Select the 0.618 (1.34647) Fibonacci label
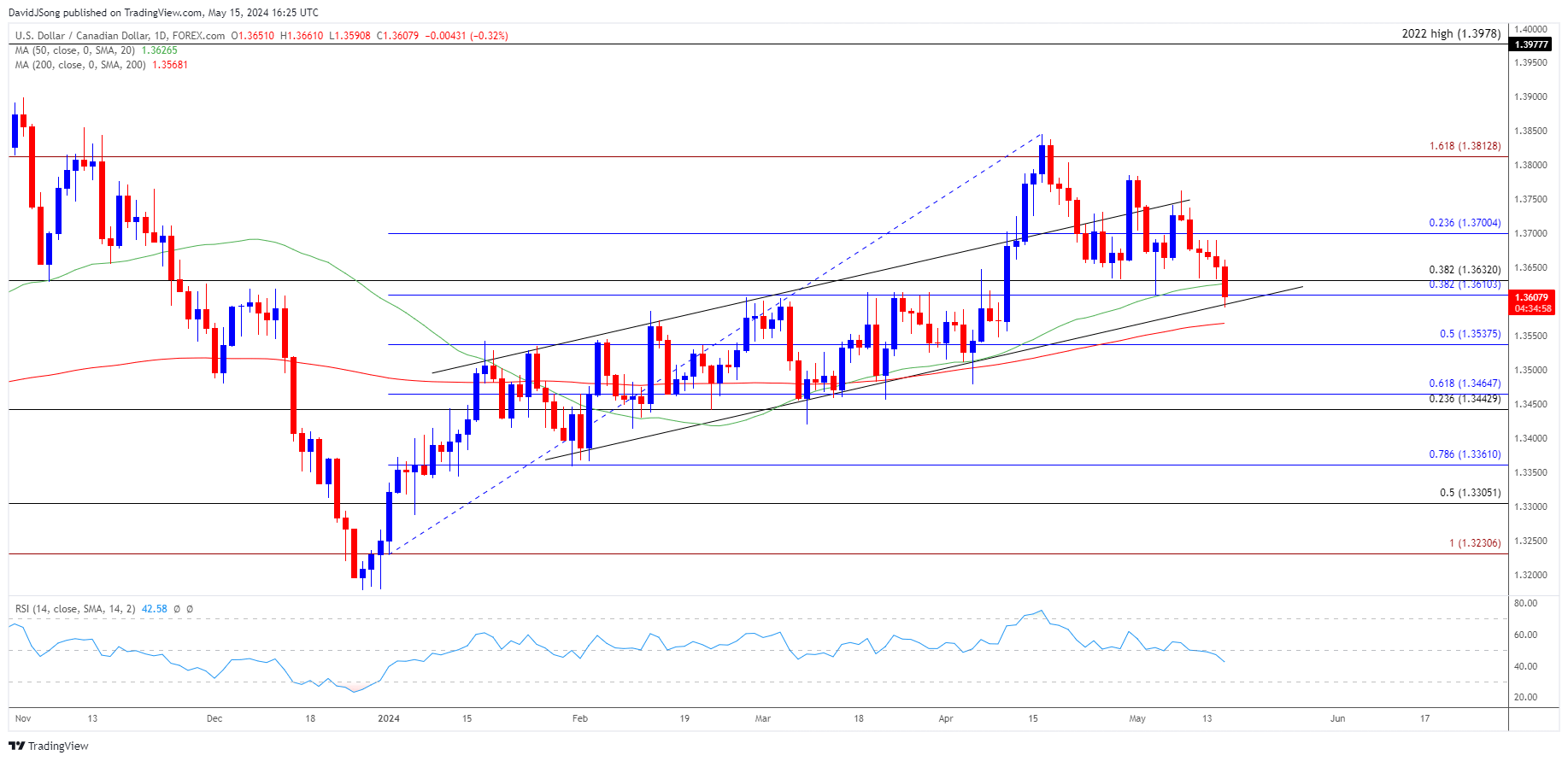The image size is (1568, 761). click(1465, 384)
